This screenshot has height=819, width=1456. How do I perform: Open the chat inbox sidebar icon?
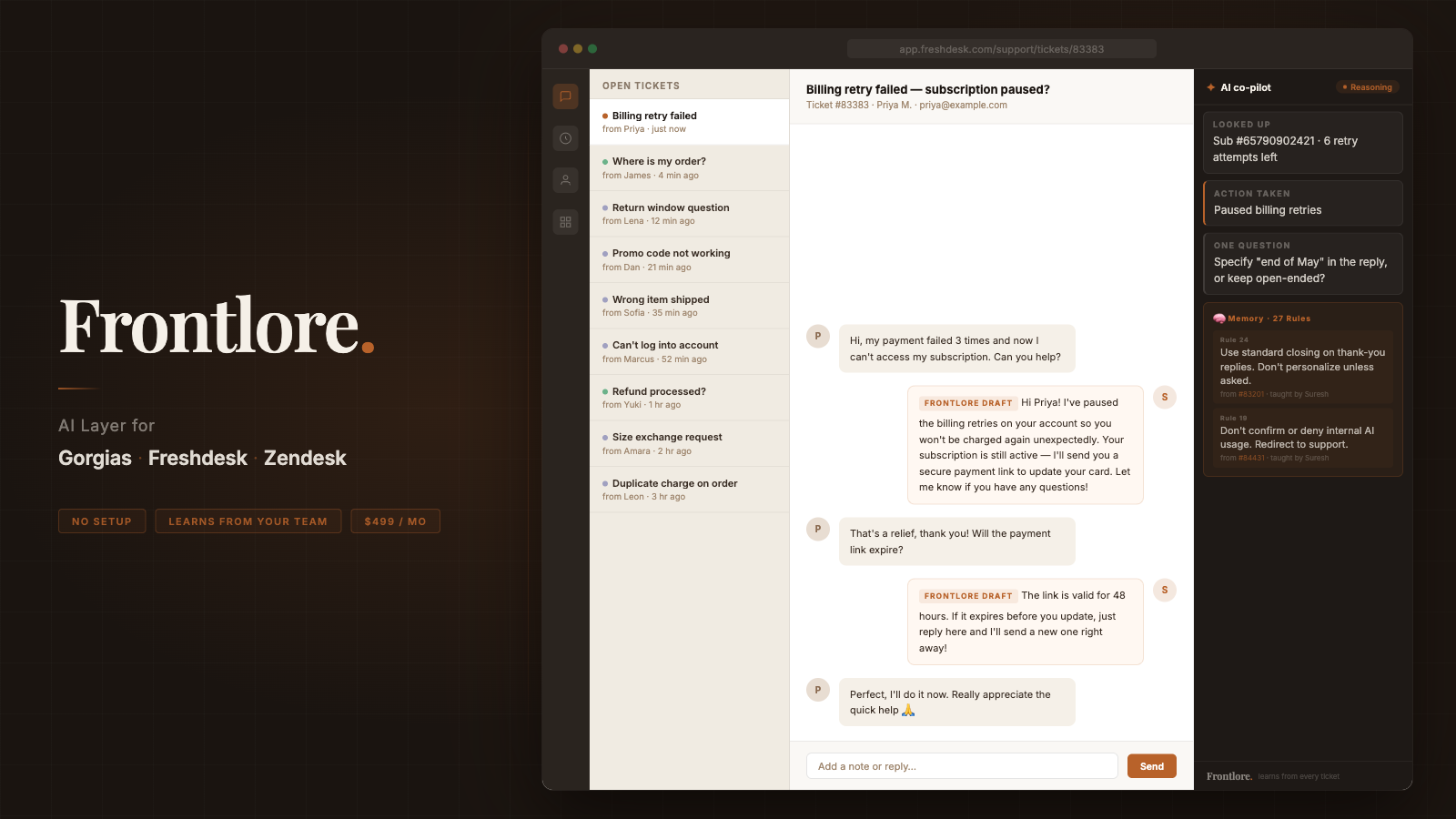565,96
